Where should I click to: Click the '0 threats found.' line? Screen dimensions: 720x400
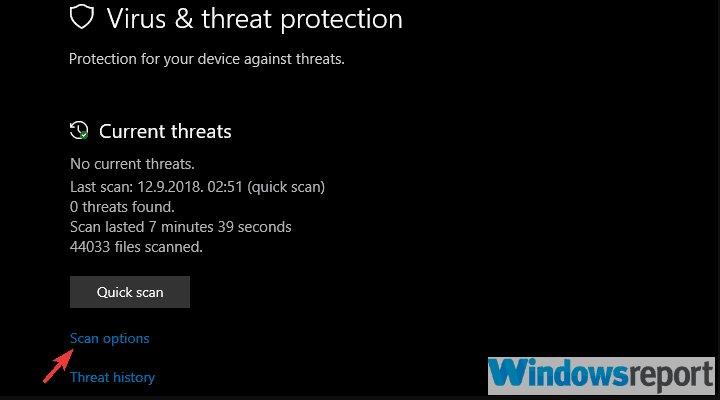click(x=122, y=207)
